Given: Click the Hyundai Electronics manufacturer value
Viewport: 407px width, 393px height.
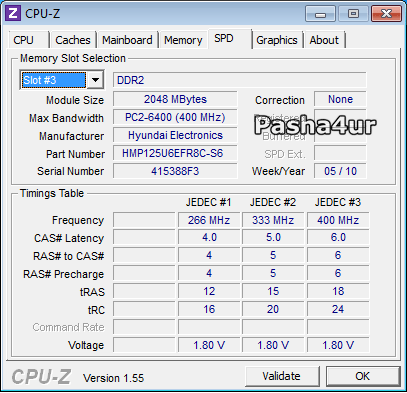Looking at the screenshot, I should pos(175,135).
